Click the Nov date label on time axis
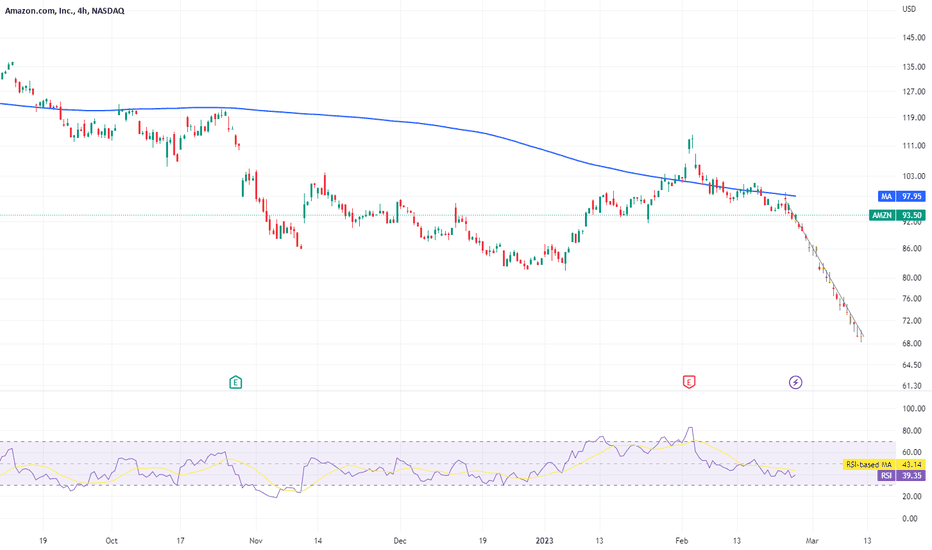This screenshot has height=550, width=932. [256, 540]
